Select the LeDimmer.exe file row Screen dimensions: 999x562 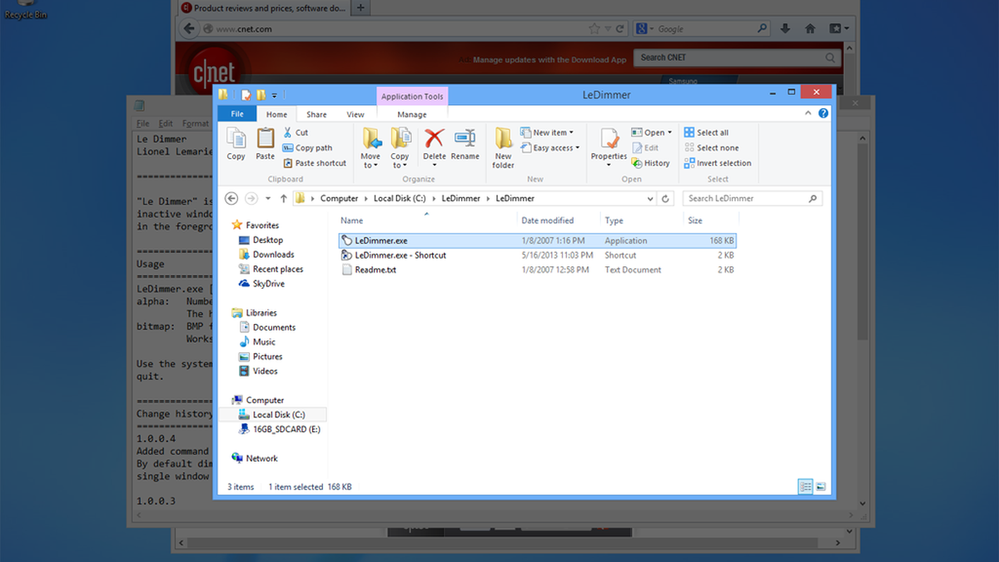tap(537, 240)
